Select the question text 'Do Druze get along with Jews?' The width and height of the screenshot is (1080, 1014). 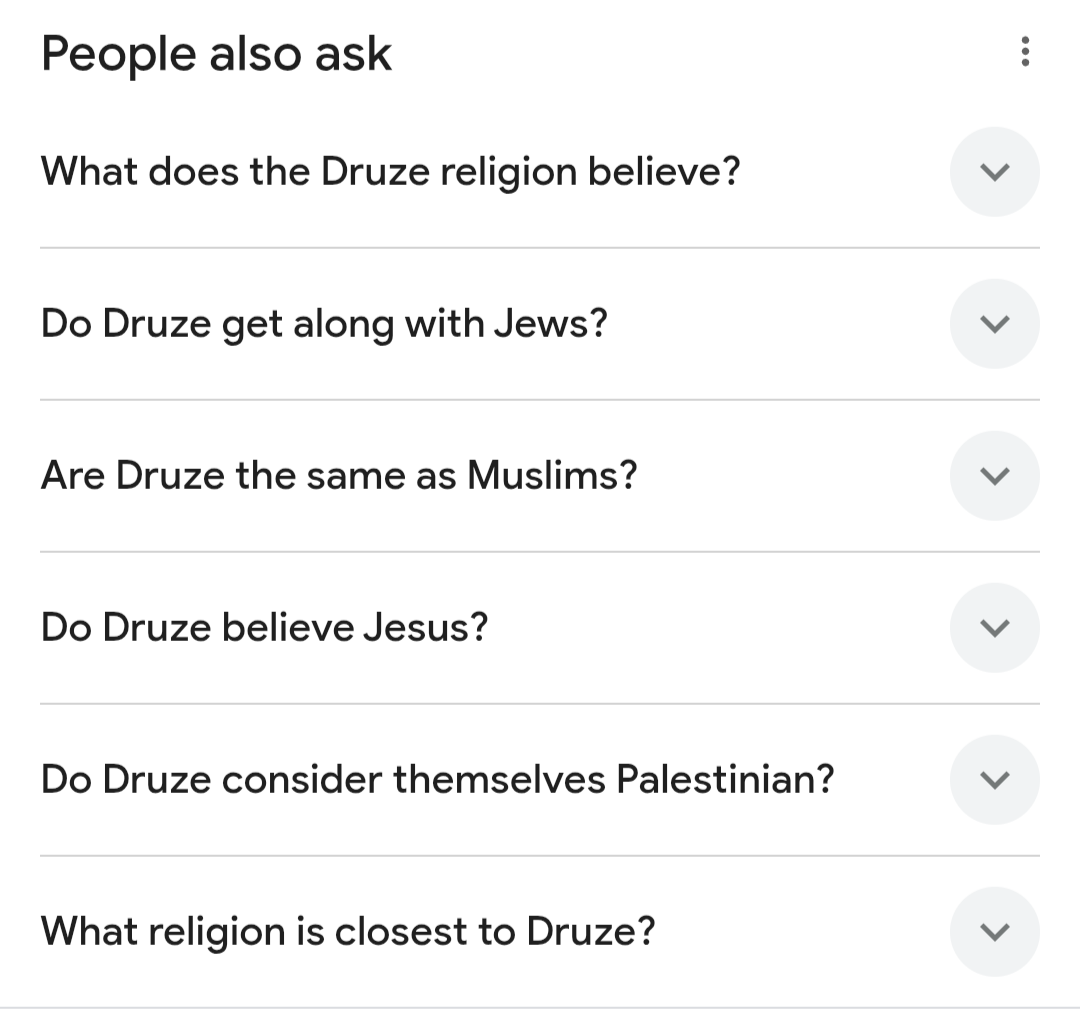tap(324, 324)
